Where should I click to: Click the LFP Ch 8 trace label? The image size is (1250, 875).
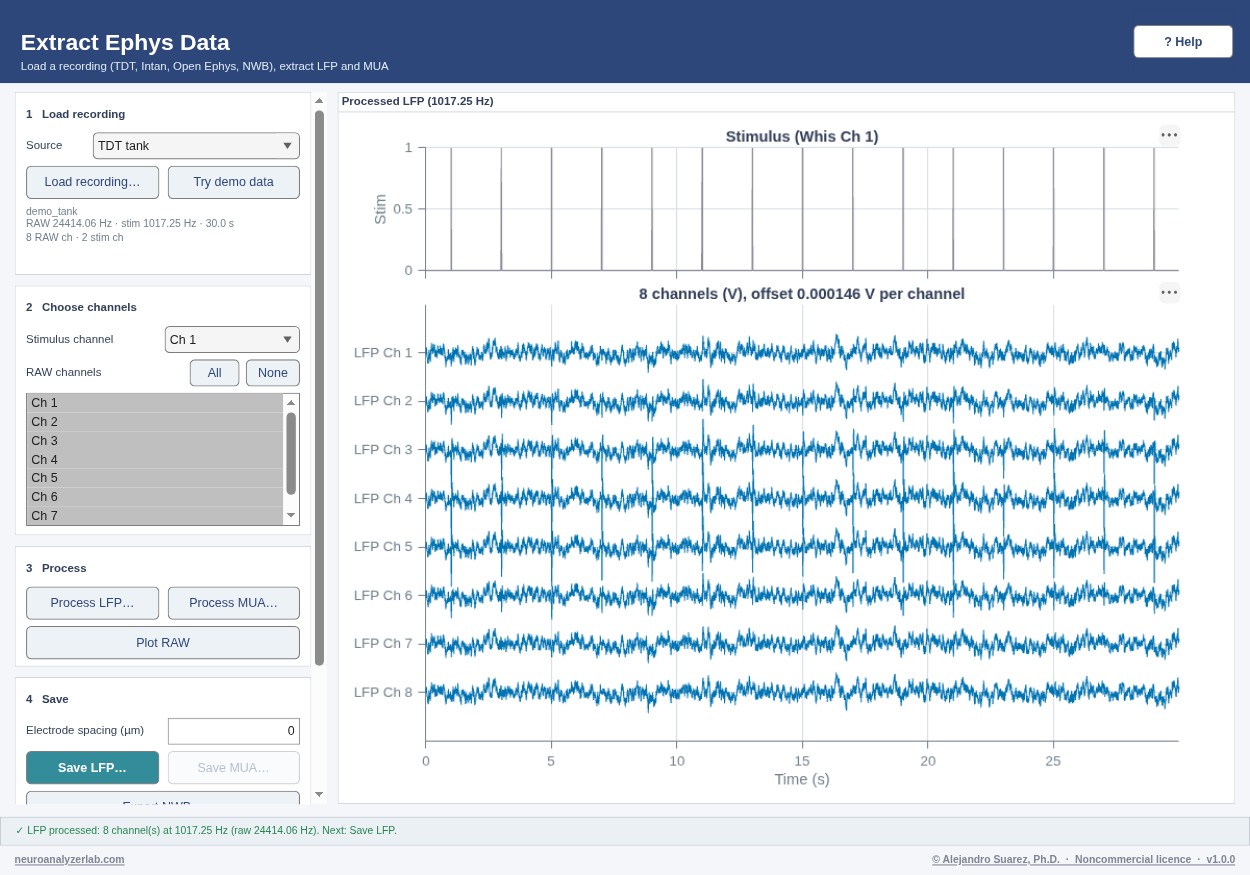click(383, 692)
